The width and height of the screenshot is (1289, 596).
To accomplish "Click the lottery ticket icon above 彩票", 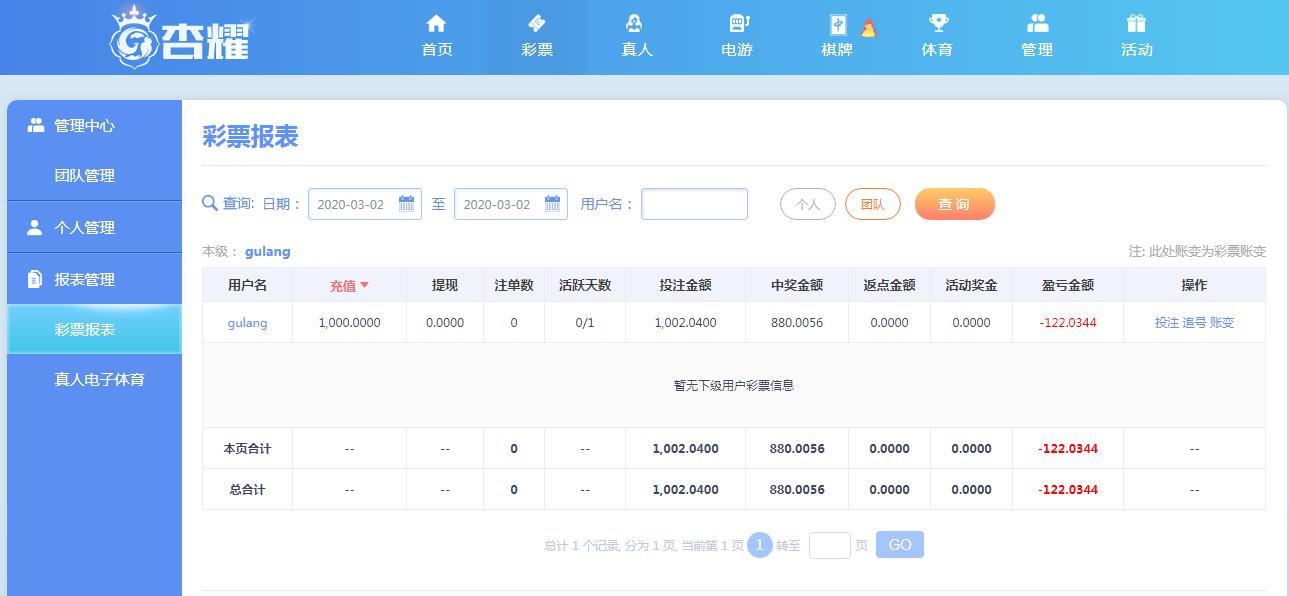I will coord(536,23).
